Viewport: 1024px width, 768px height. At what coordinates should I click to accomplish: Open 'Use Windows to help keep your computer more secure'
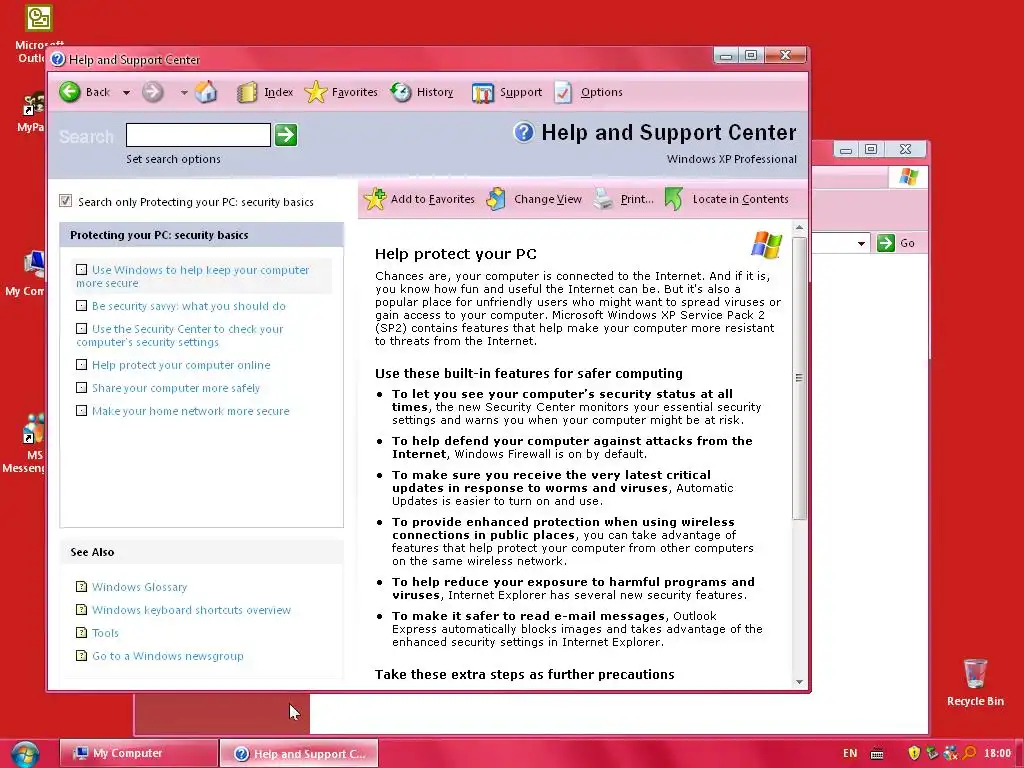pyautogui.click(x=193, y=276)
